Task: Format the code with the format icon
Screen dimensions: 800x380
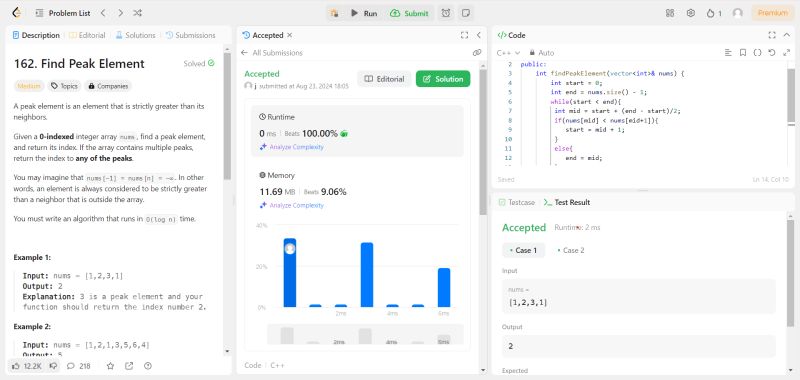Action: 728,53
